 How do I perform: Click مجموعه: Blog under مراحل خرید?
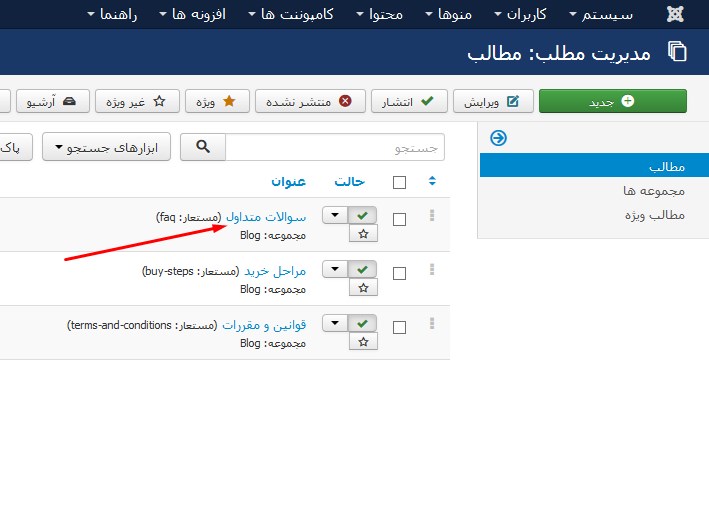point(273,289)
